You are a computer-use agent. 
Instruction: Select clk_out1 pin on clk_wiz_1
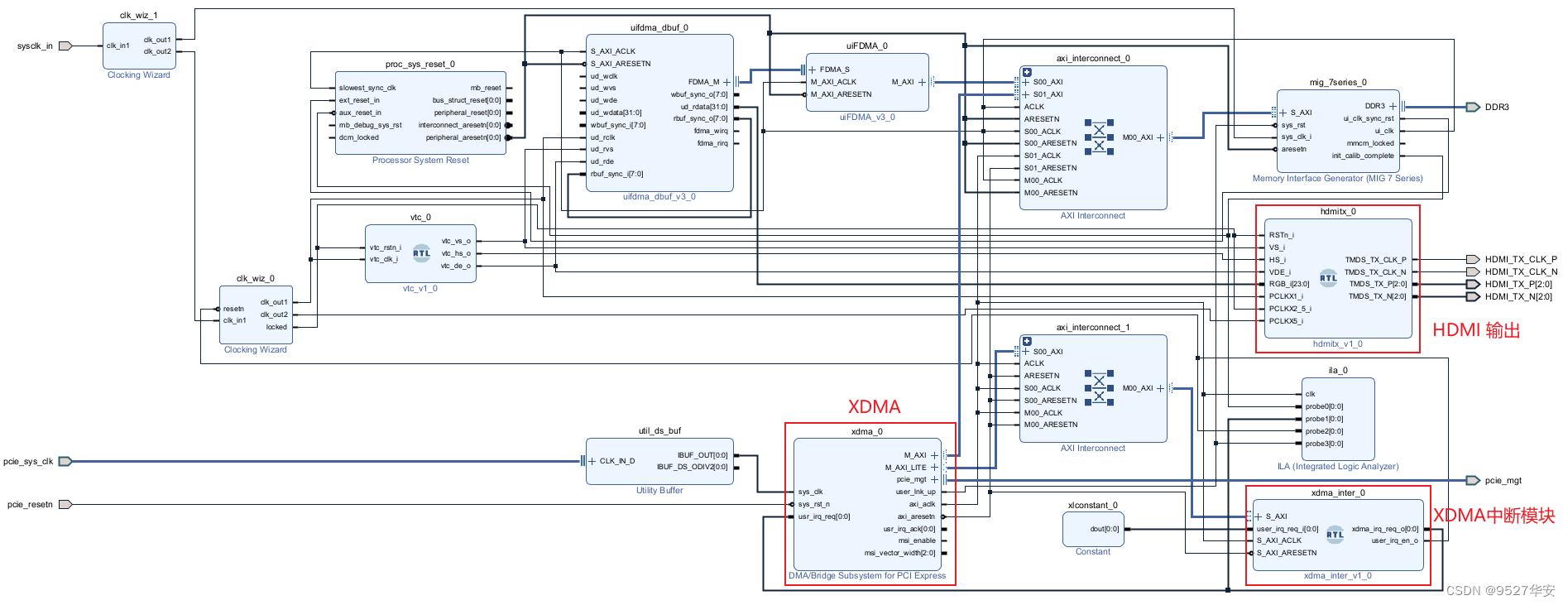[157, 39]
